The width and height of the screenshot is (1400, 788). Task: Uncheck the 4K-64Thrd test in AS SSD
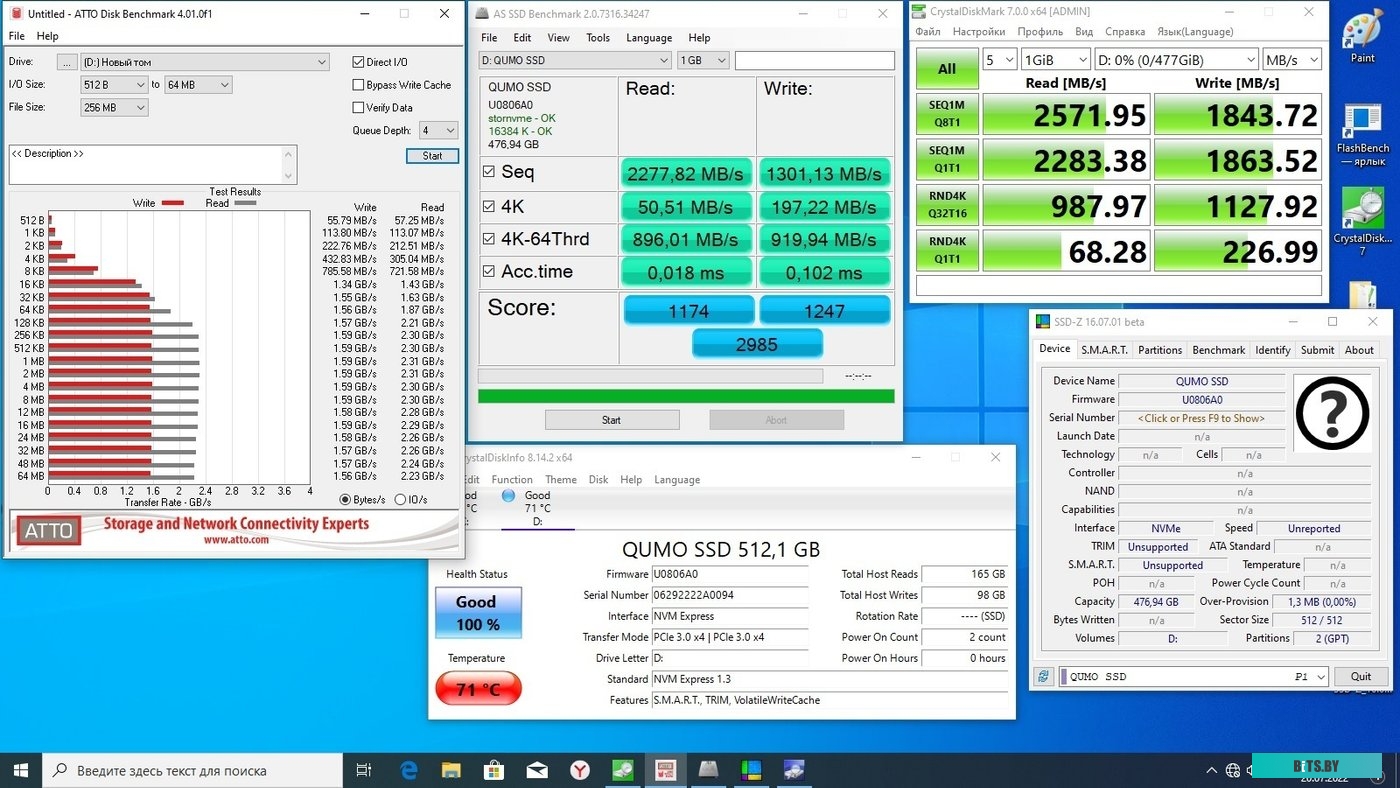pos(489,239)
